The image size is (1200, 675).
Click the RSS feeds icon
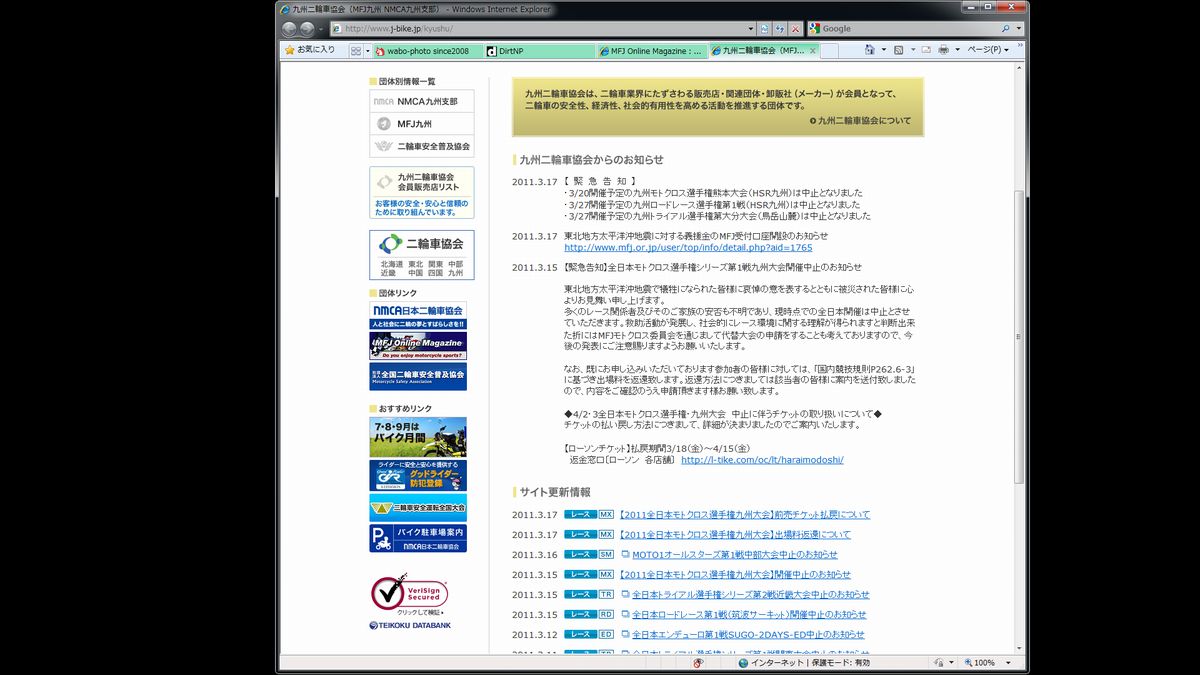tap(899, 49)
